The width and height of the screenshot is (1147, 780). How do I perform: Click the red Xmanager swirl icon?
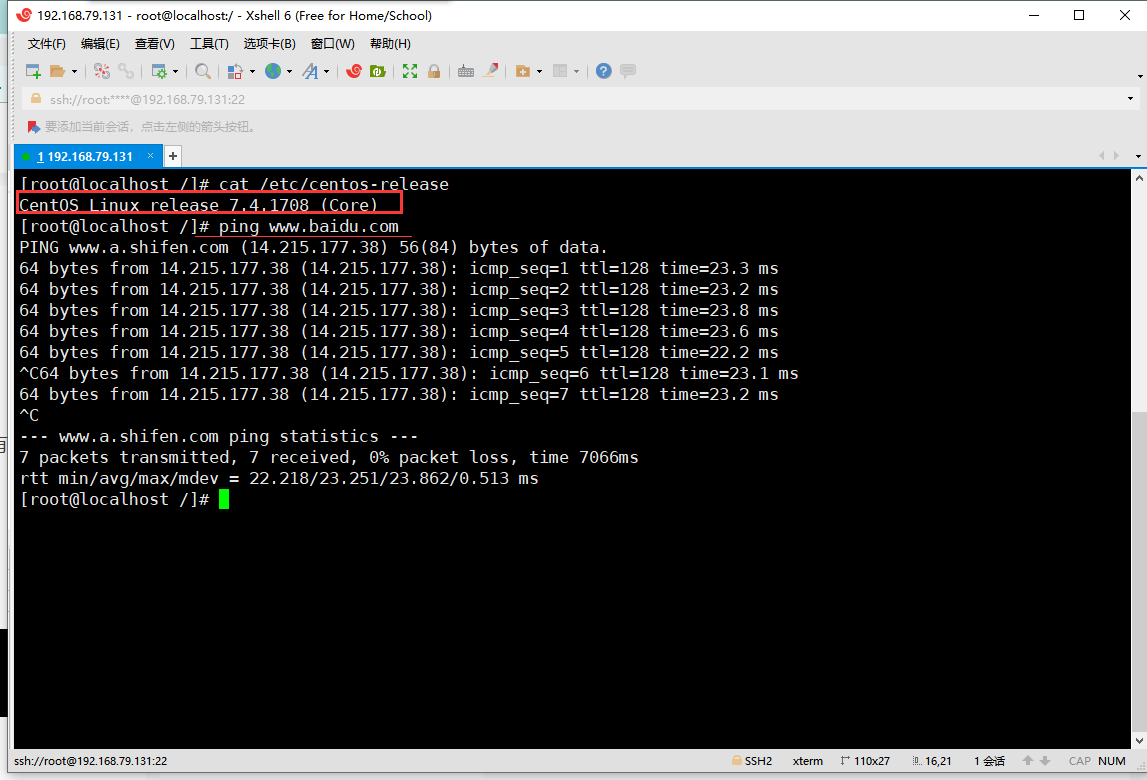pos(353,71)
